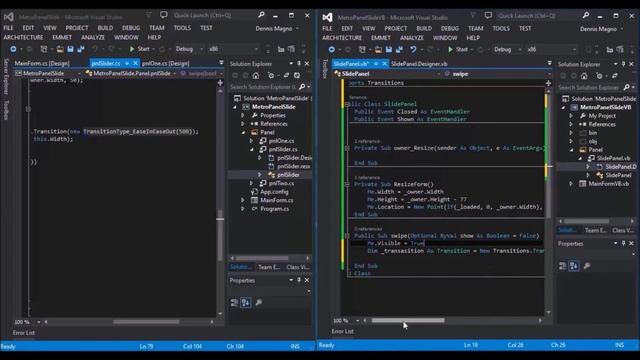Open Dennis Magno account menu in right window

tap(602, 29)
